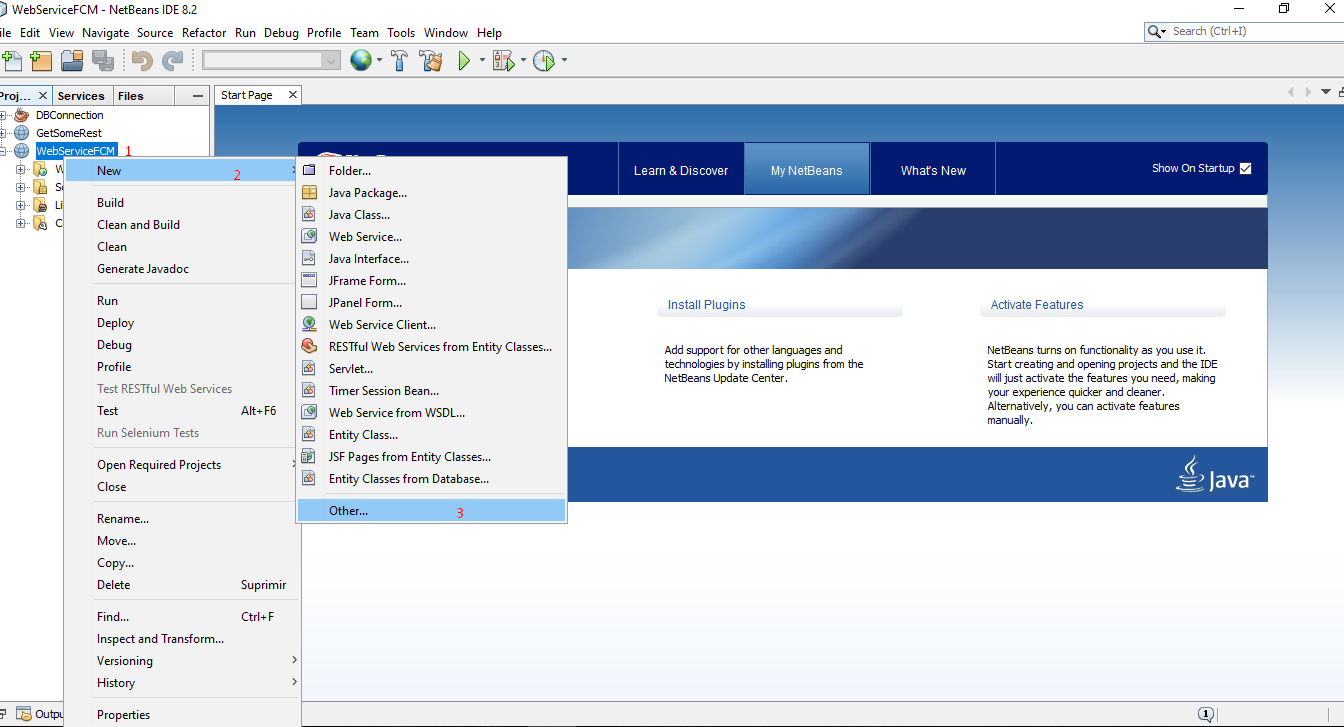1344x727 pixels.
Task: Click the Debug Project toolbar icon
Action: [x=502, y=61]
